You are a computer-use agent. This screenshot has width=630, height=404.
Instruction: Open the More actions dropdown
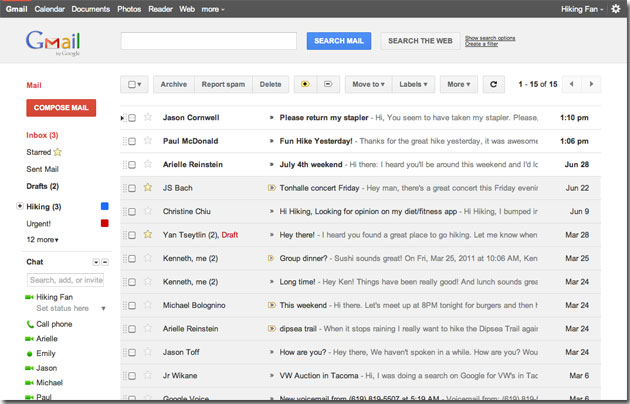(458, 84)
